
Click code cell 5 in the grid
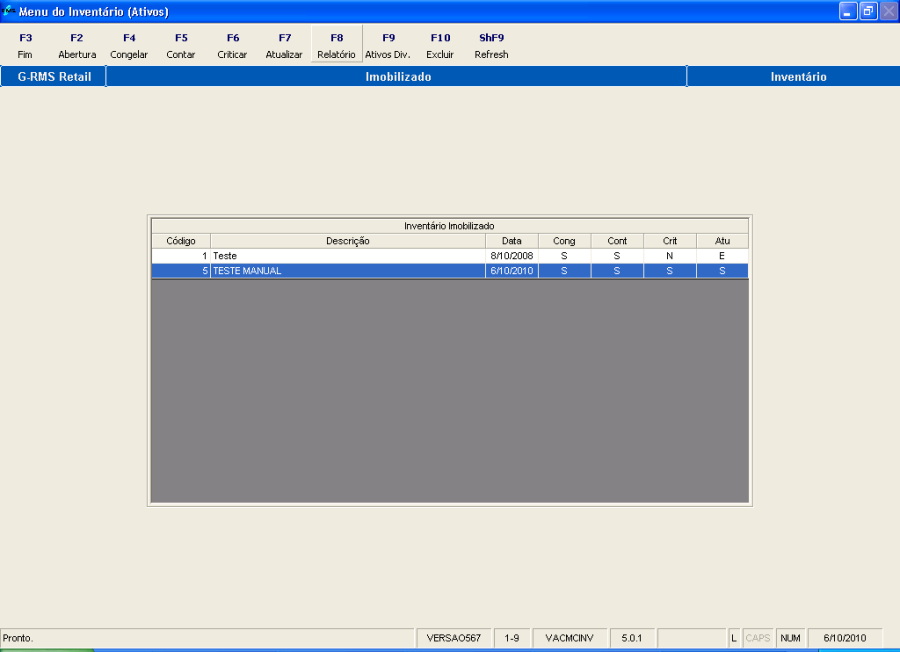[x=181, y=271]
